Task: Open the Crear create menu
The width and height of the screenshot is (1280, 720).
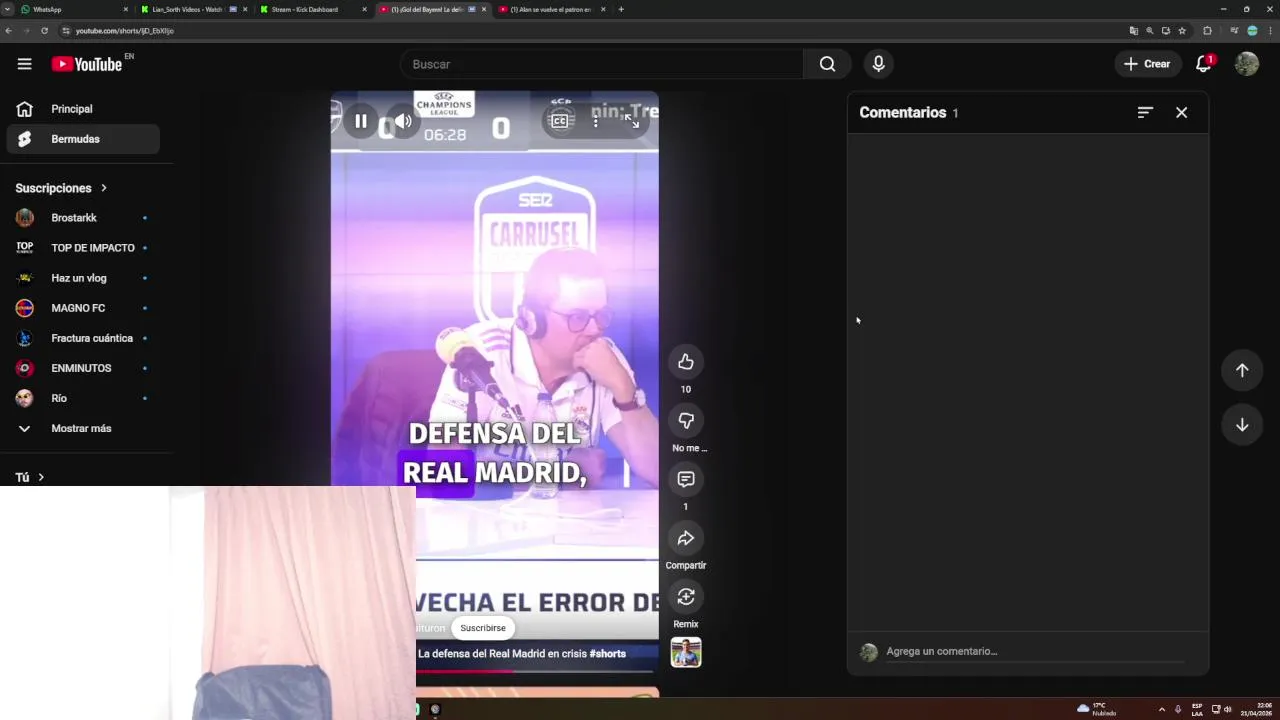Action: (1147, 64)
